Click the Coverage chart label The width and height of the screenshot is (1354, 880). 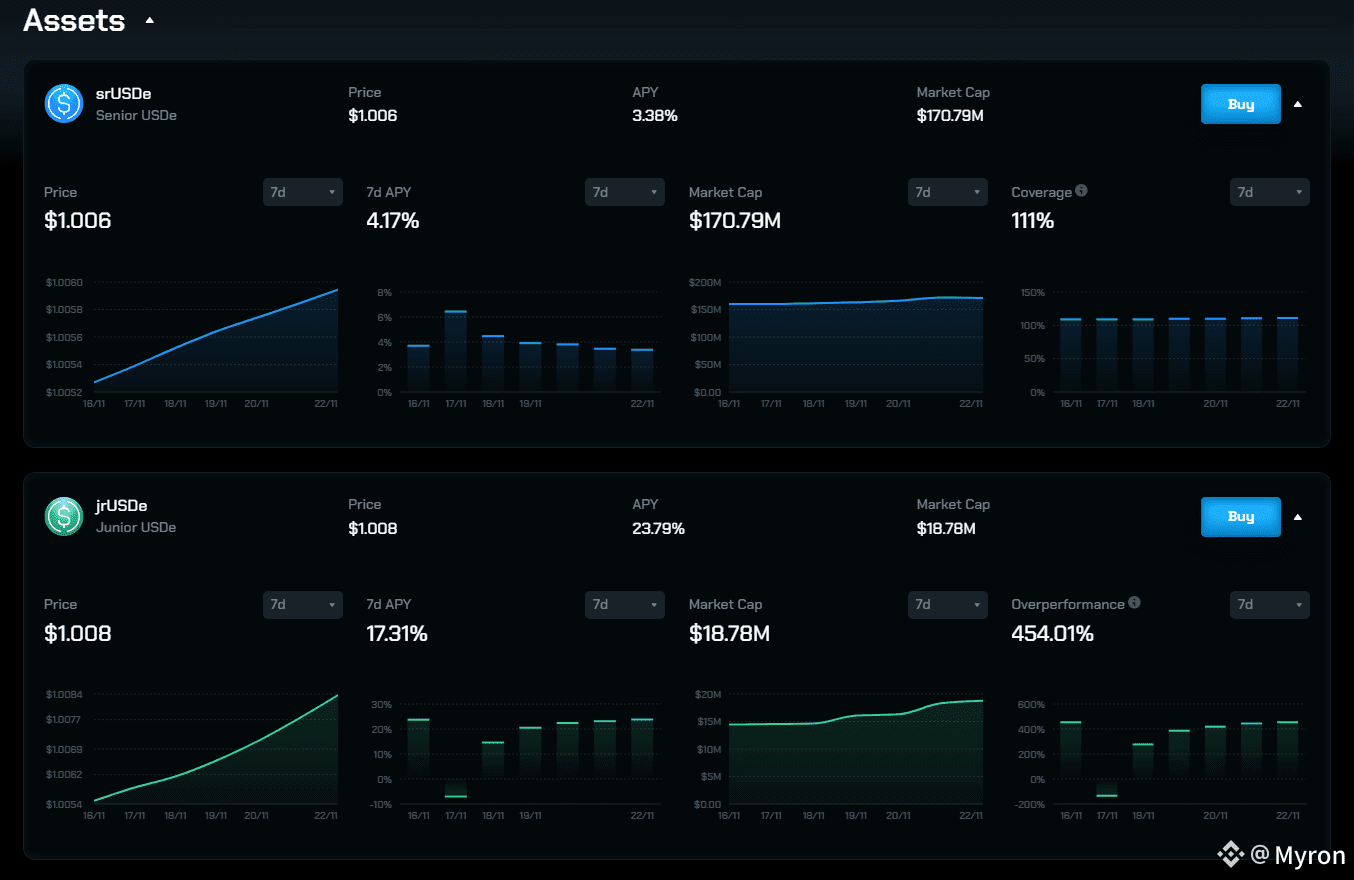[1041, 192]
